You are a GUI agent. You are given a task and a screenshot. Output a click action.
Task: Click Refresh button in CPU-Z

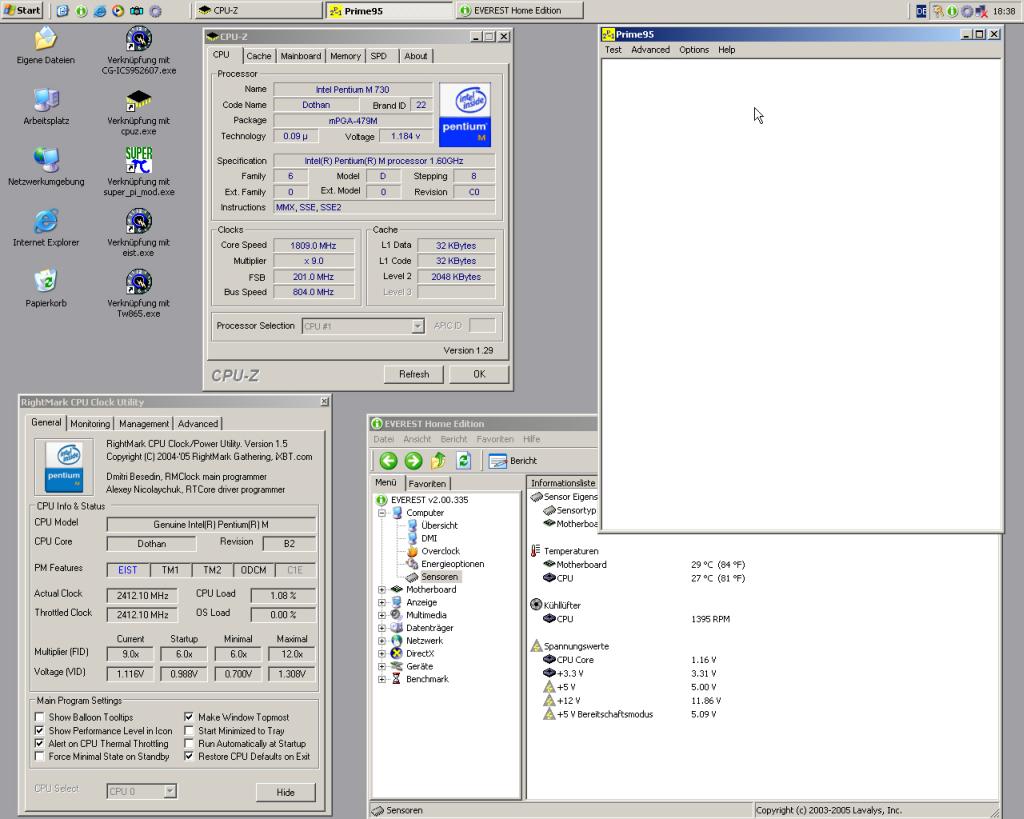(414, 374)
